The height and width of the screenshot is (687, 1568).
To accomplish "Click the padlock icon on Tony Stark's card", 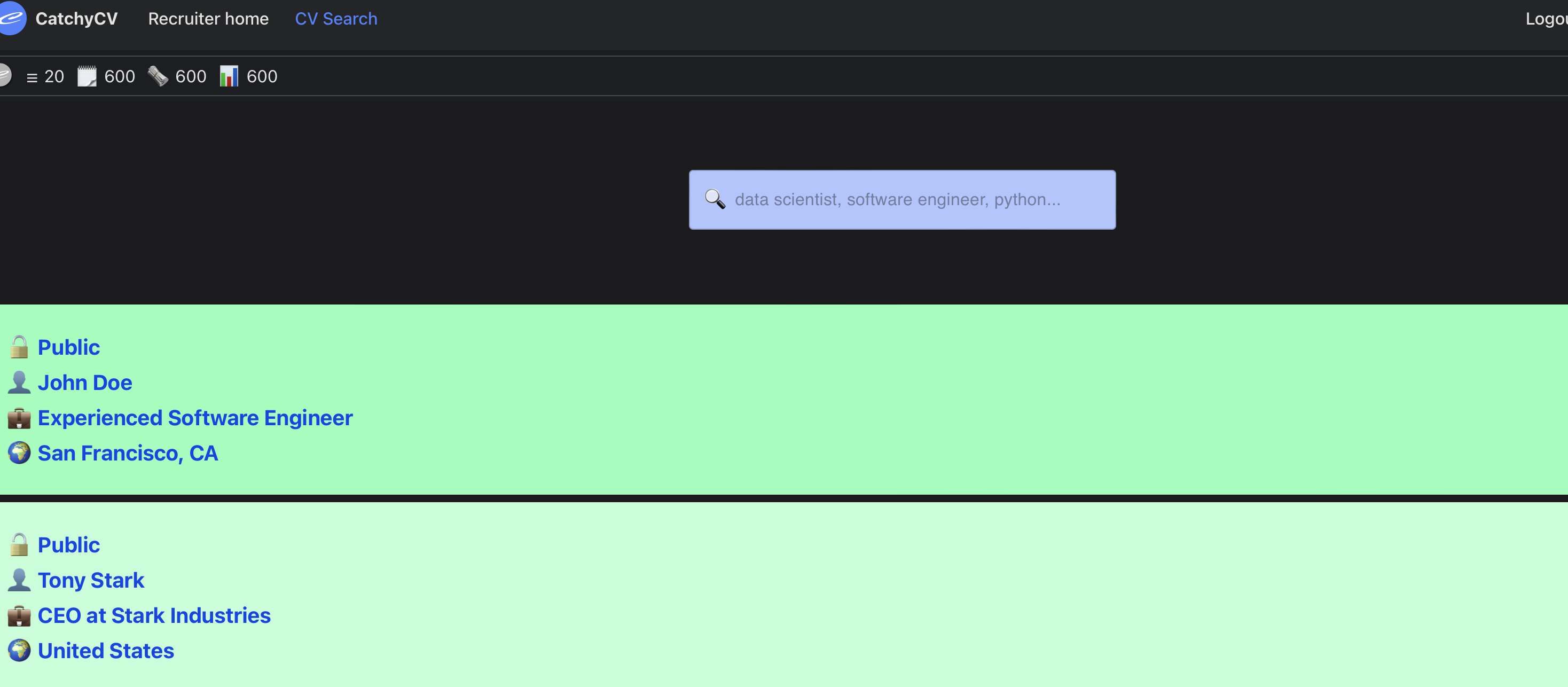I will click(19, 544).
